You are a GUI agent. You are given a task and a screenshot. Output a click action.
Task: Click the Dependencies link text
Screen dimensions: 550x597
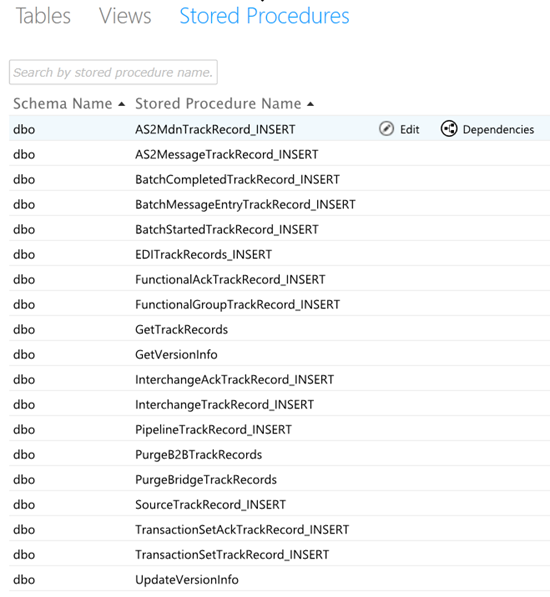(498, 129)
